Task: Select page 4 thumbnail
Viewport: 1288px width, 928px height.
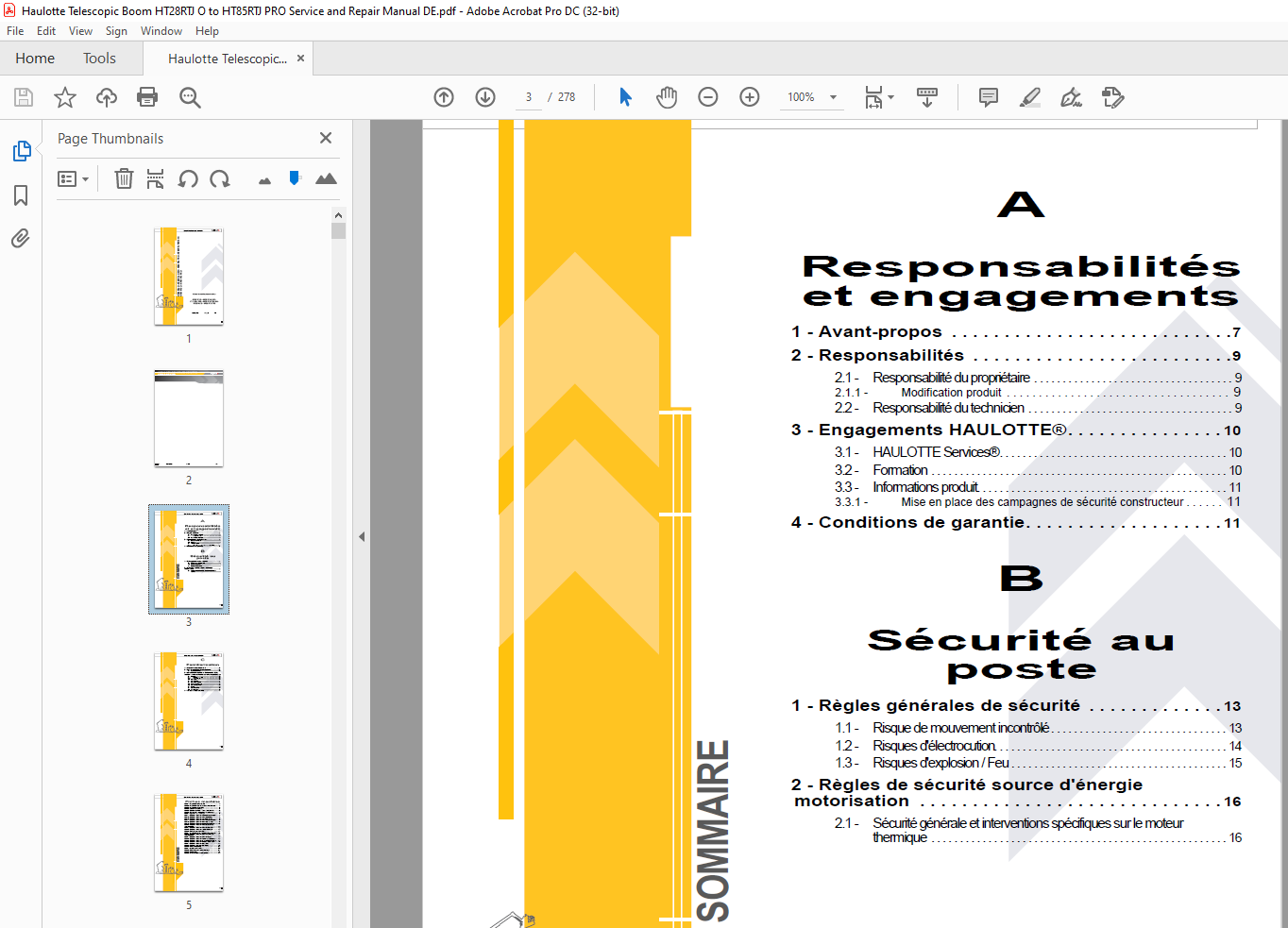Action: [189, 701]
